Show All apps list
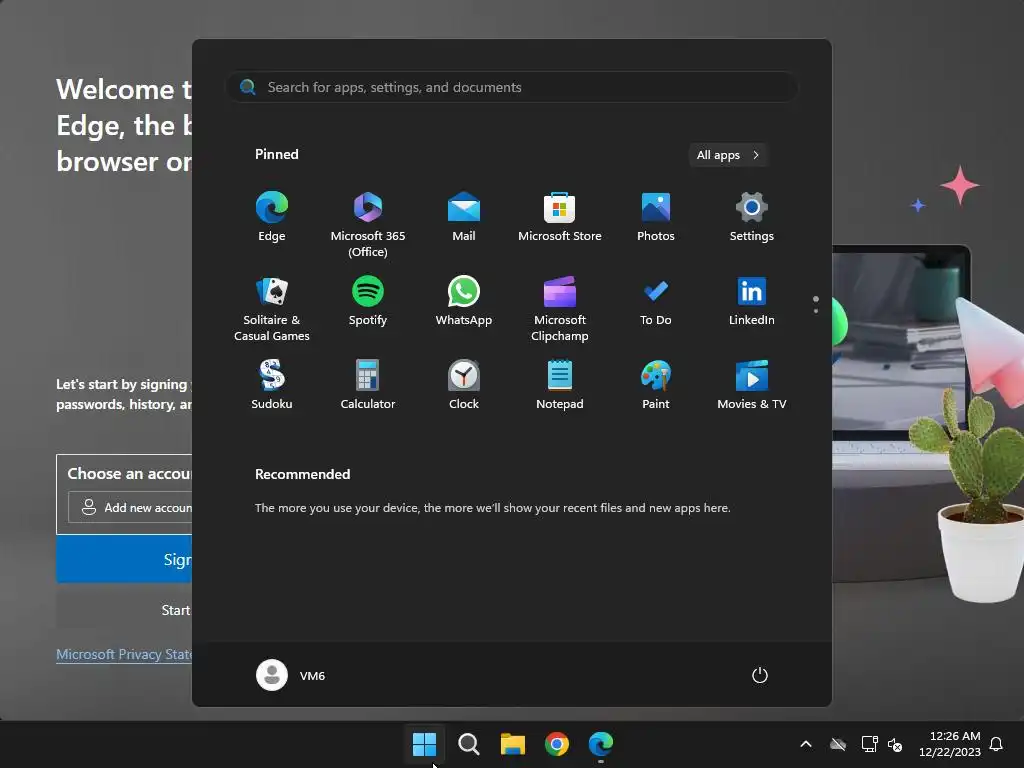 coord(728,155)
